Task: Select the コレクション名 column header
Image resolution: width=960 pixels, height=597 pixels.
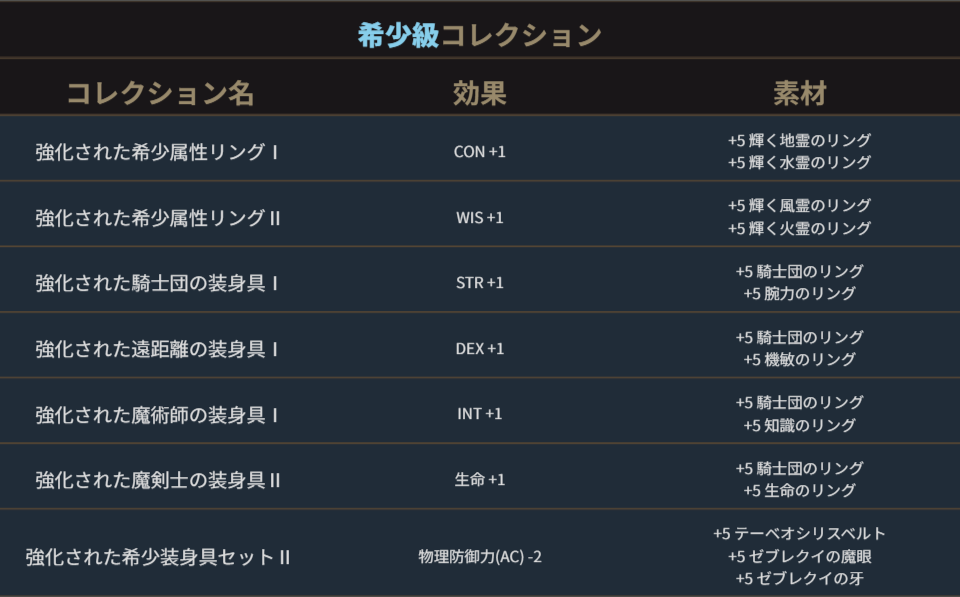Action: point(160,94)
